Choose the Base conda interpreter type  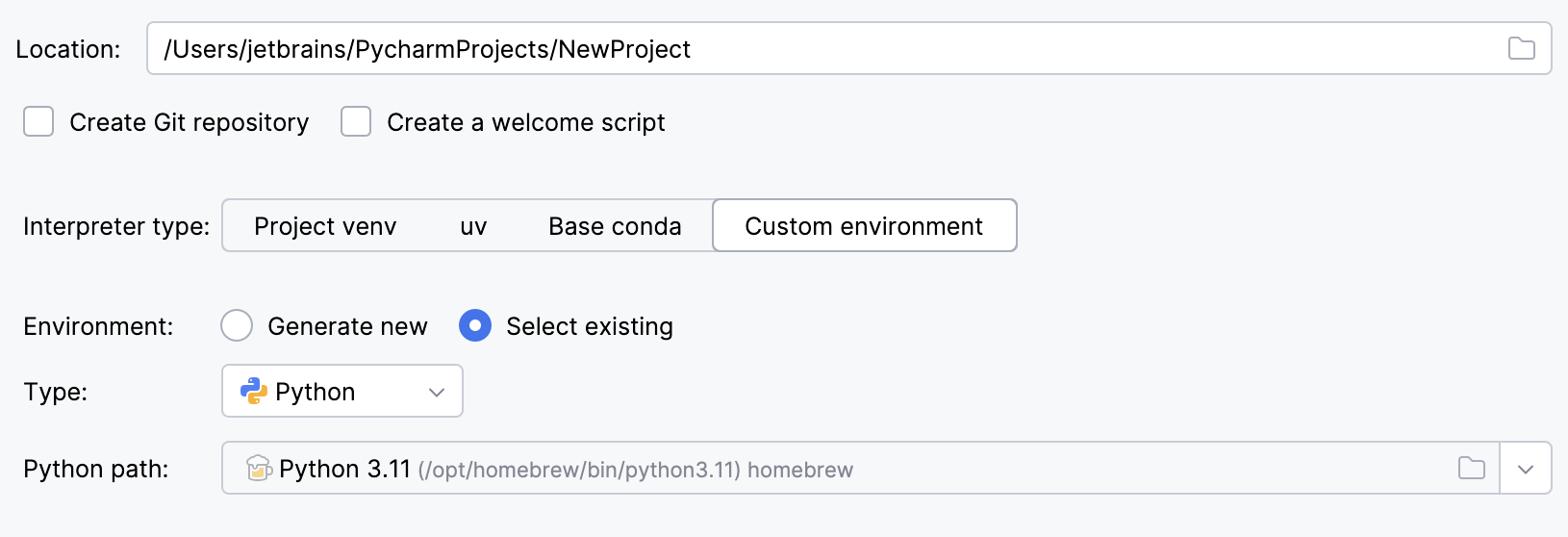pyautogui.click(x=615, y=226)
